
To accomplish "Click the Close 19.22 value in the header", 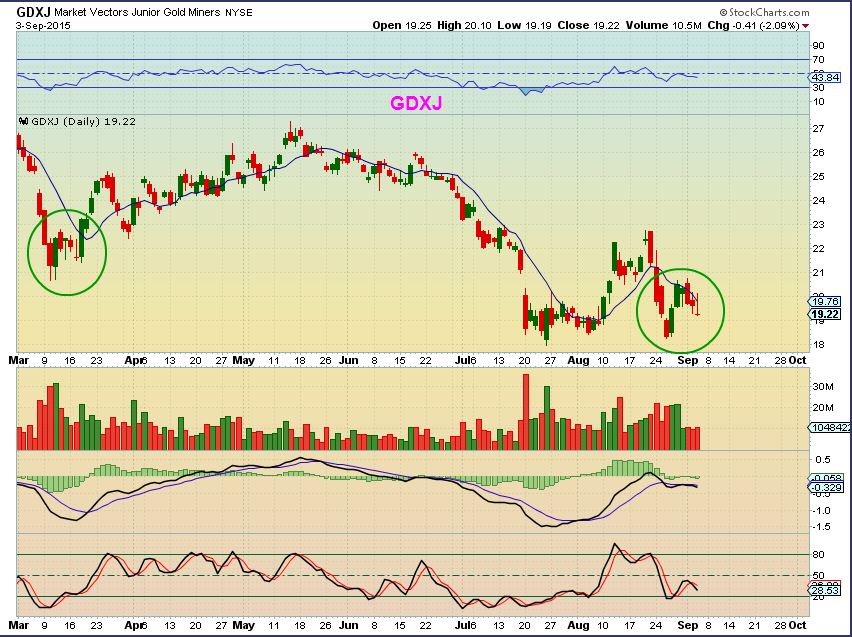I will 588,26.
